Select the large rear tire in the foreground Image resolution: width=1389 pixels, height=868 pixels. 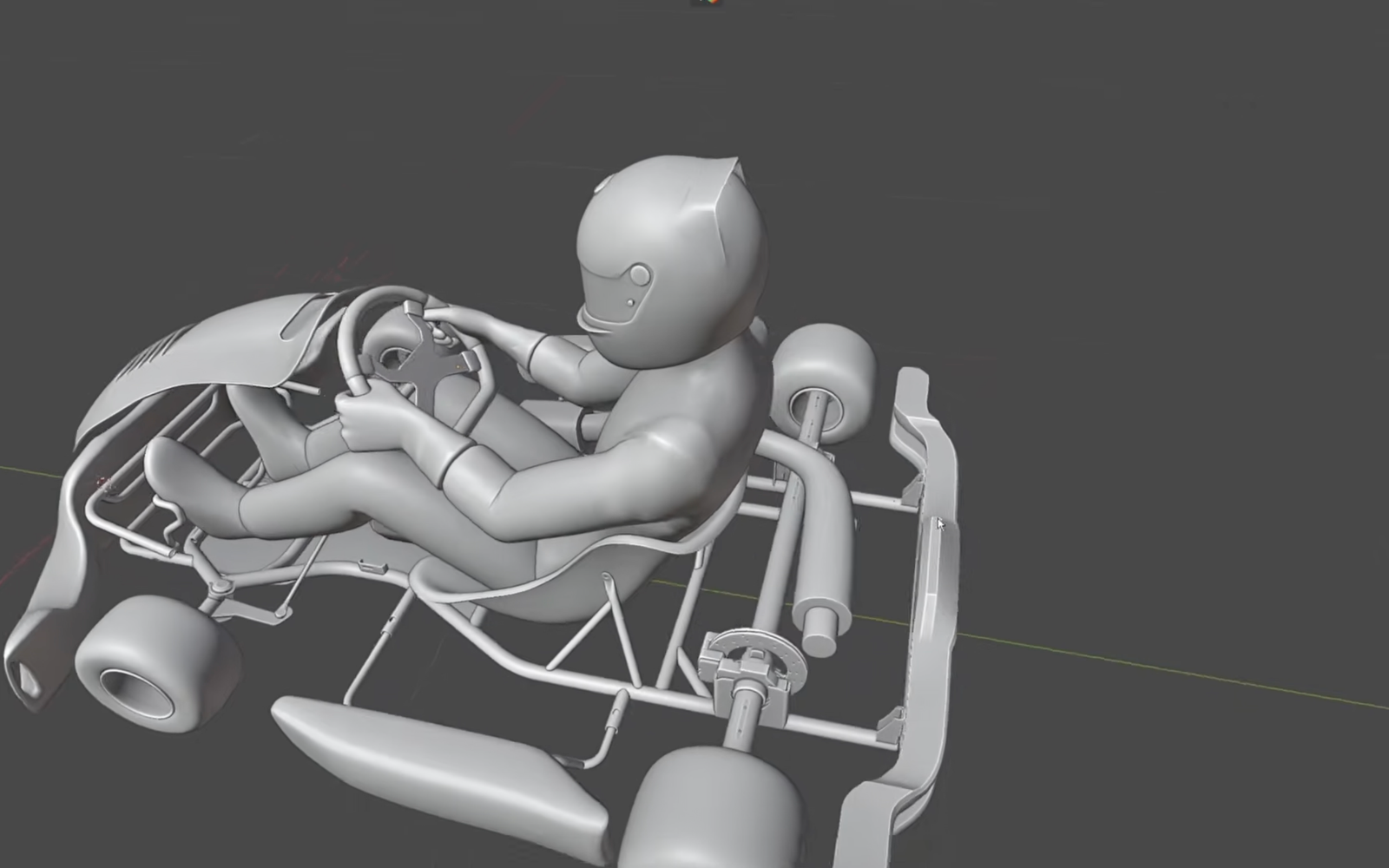point(712,807)
